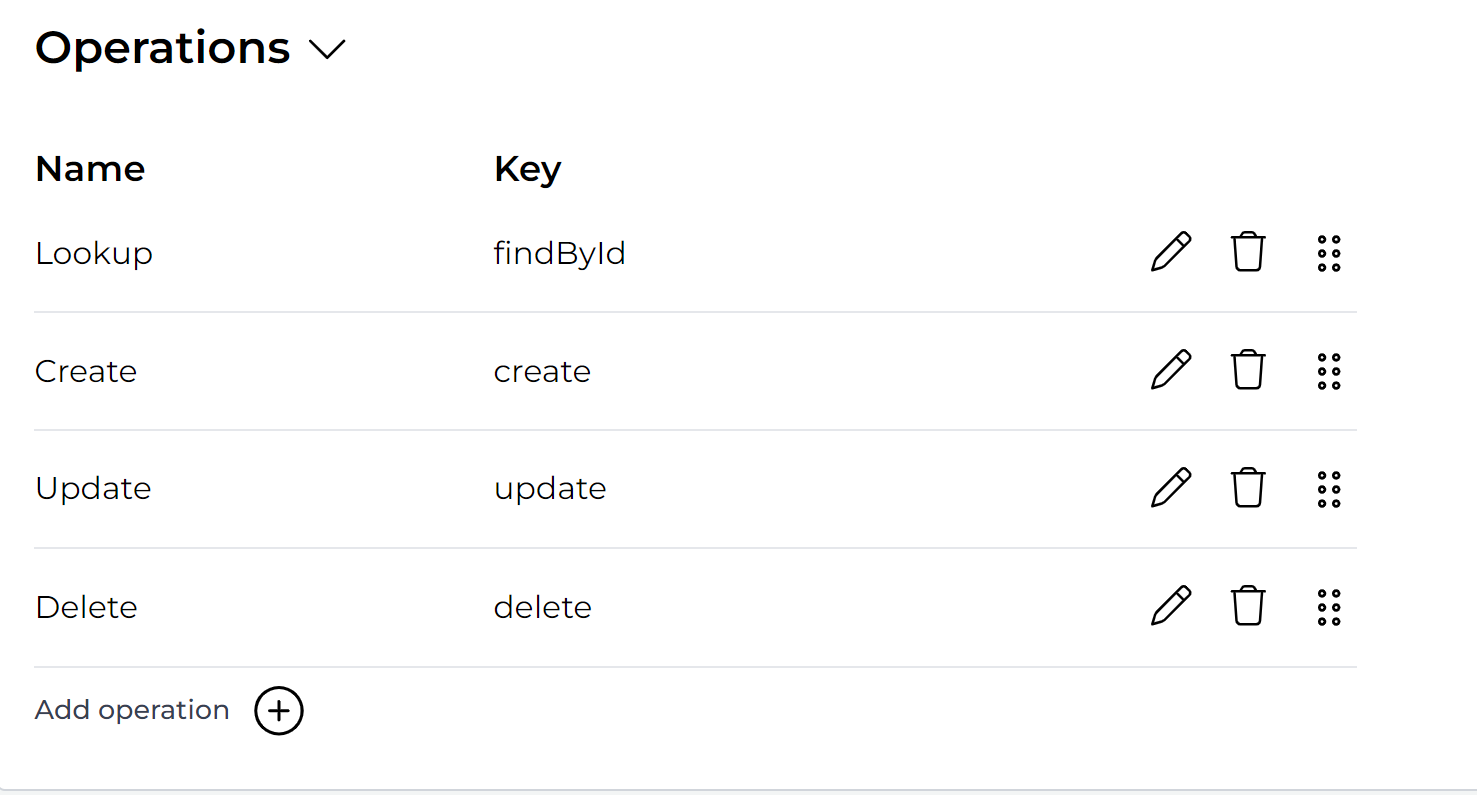Screen dimensions: 1477x795
Task: Open the Create operation's edit pencil
Action: click(x=1170, y=370)
